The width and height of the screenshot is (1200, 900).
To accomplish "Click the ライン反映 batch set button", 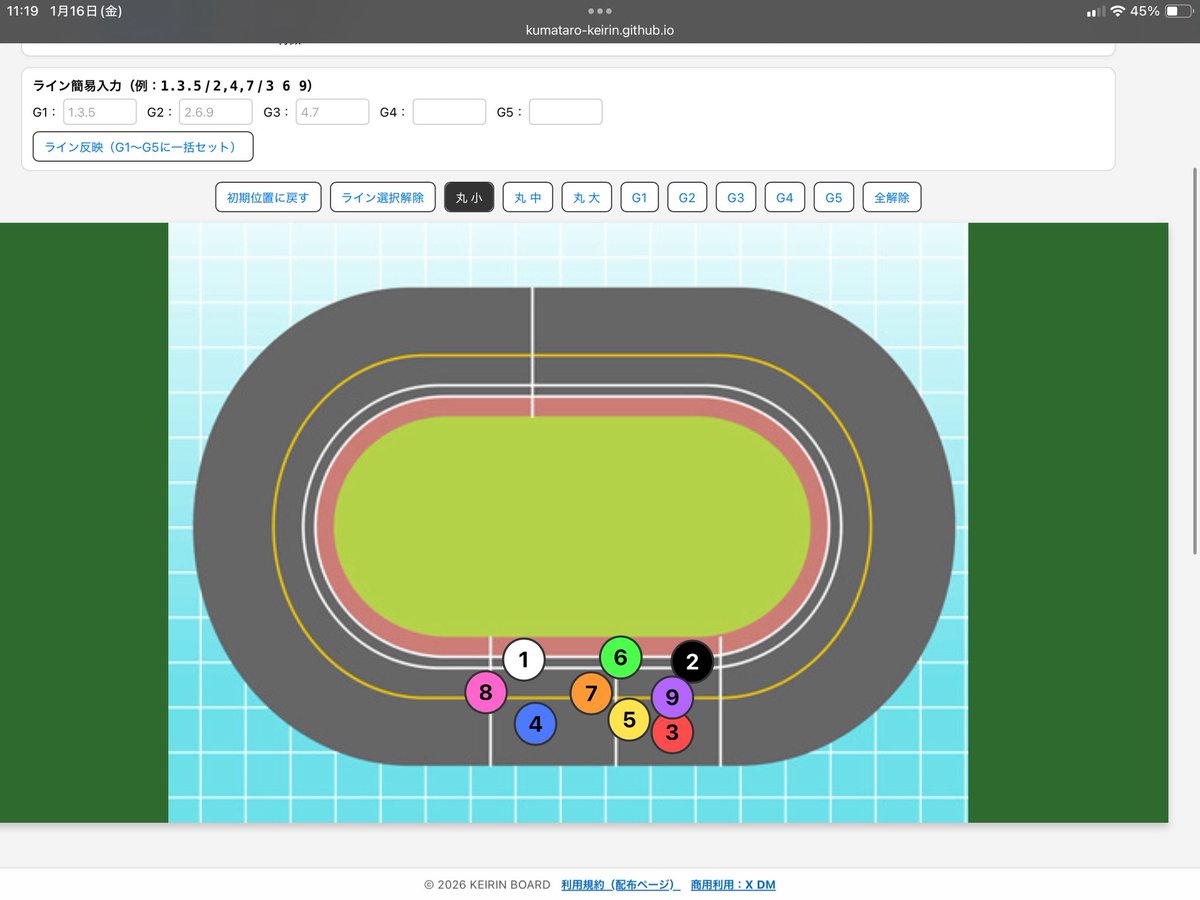I will [x=143, y=146].
